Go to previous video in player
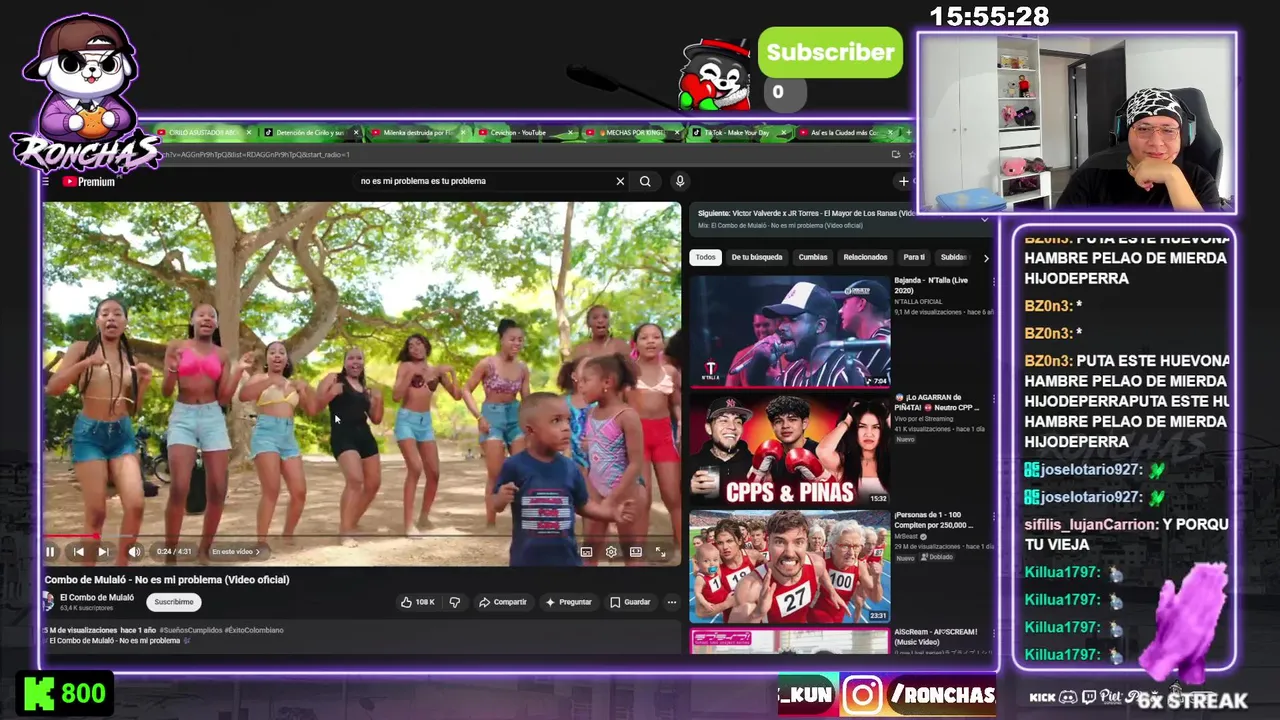Screen dimensions: 1280x720 [78, 552]
